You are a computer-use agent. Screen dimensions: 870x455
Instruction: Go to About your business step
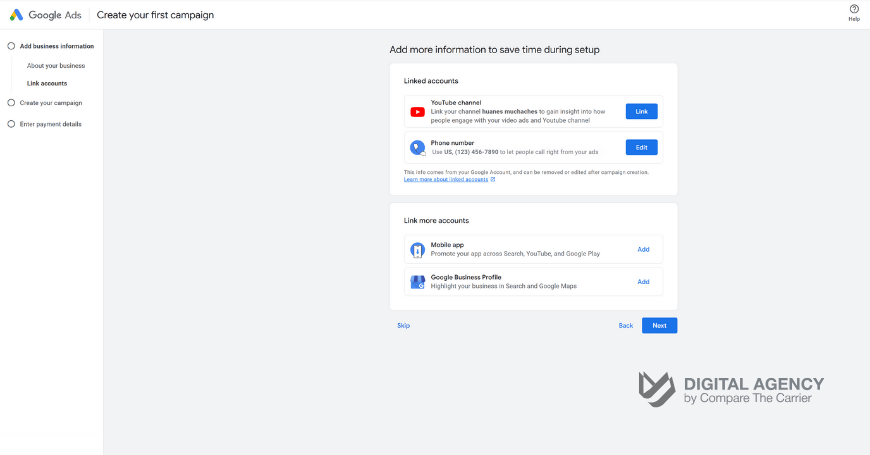(56, 65)
